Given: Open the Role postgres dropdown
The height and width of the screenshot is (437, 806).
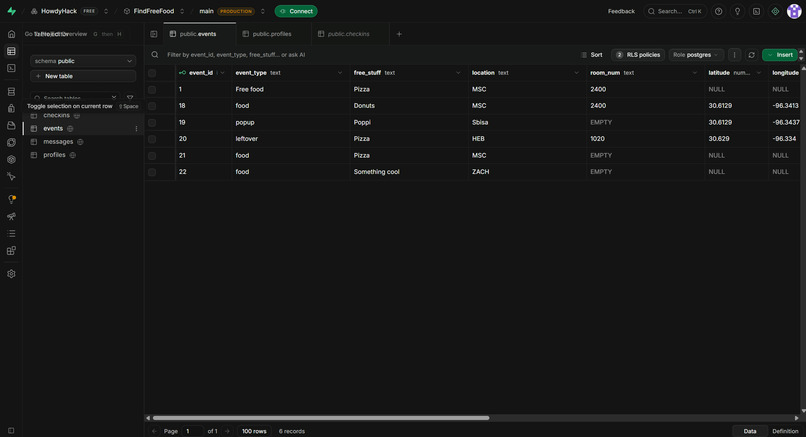Looking at the screenshot, I should click(x=696, y=55).
